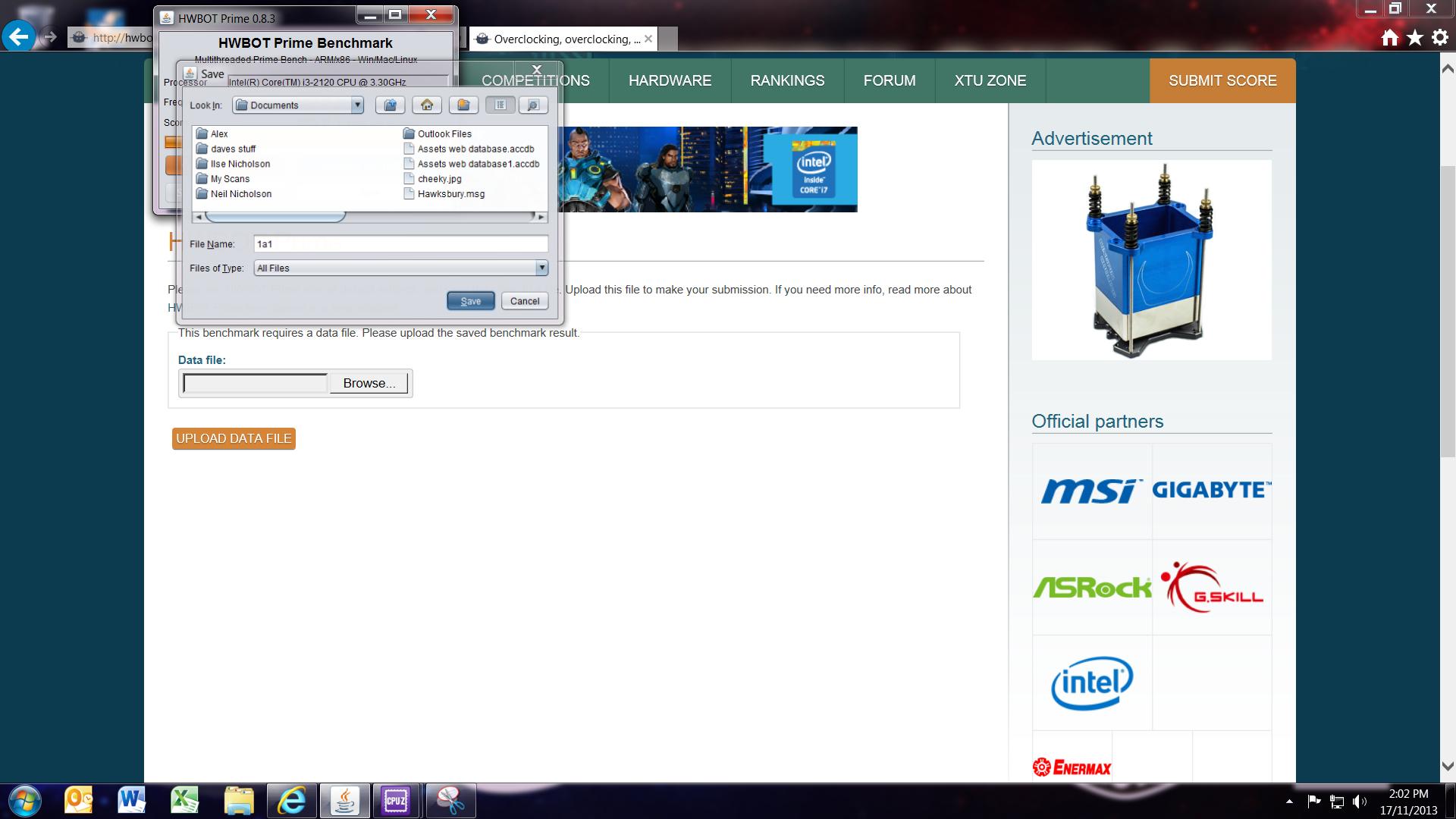Image resolution: width=1456 pixels, height=819 pixels.
Task: Select the daves stuff folder
Action: (x=226, y=149)
